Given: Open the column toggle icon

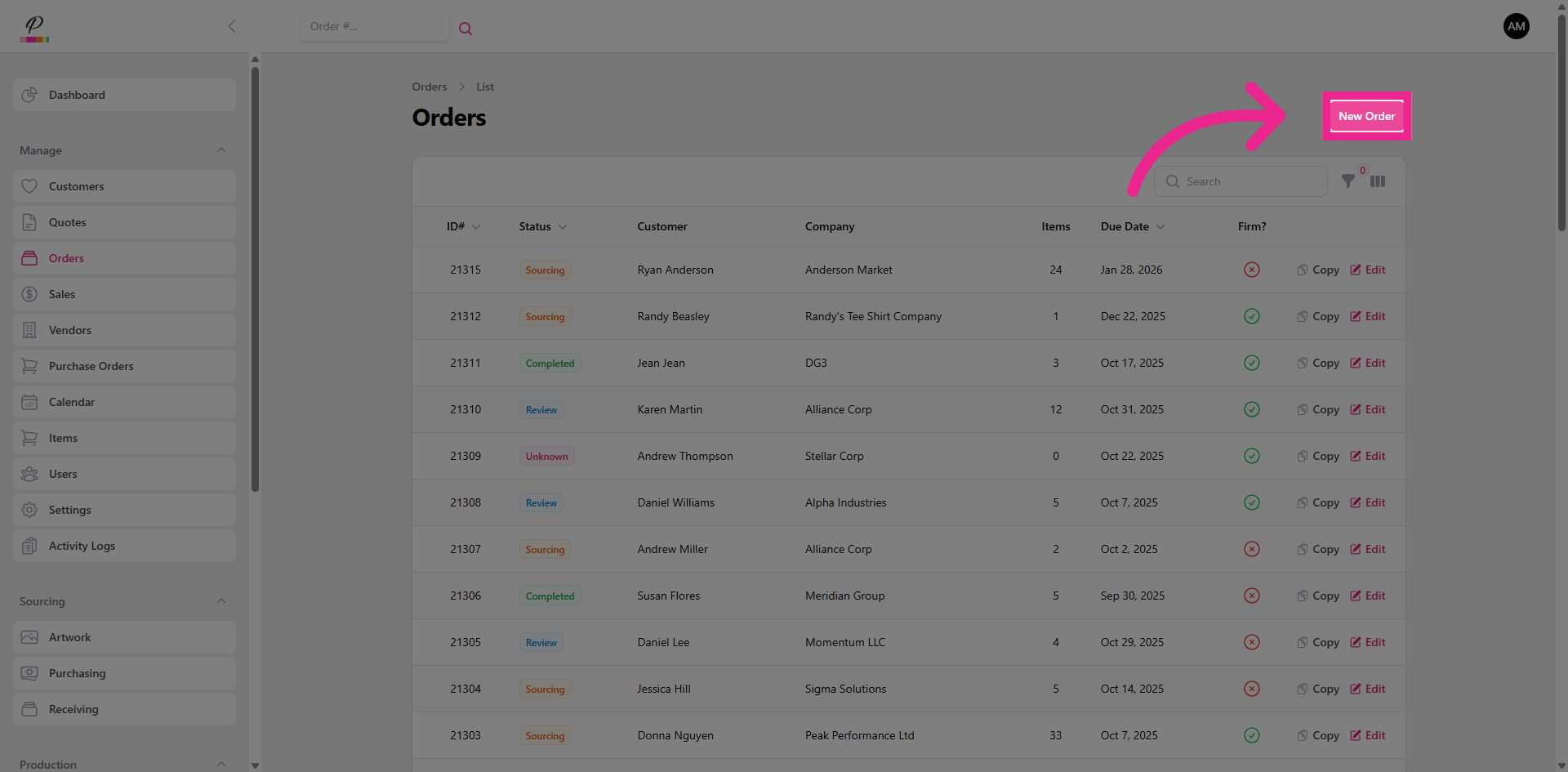Looking at the screenshot, I should pos(1378,181).
